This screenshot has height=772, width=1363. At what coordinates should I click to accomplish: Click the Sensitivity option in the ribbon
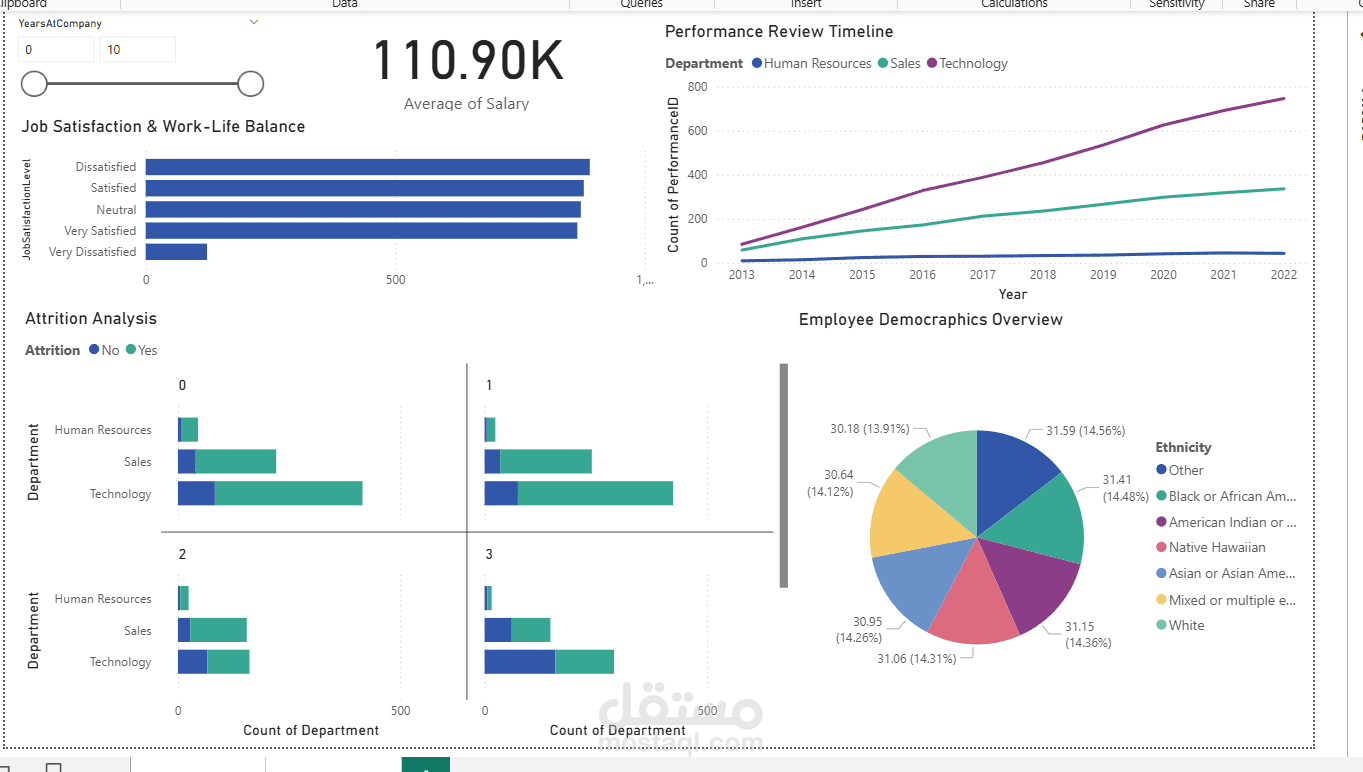click(x=1175, y=4)
